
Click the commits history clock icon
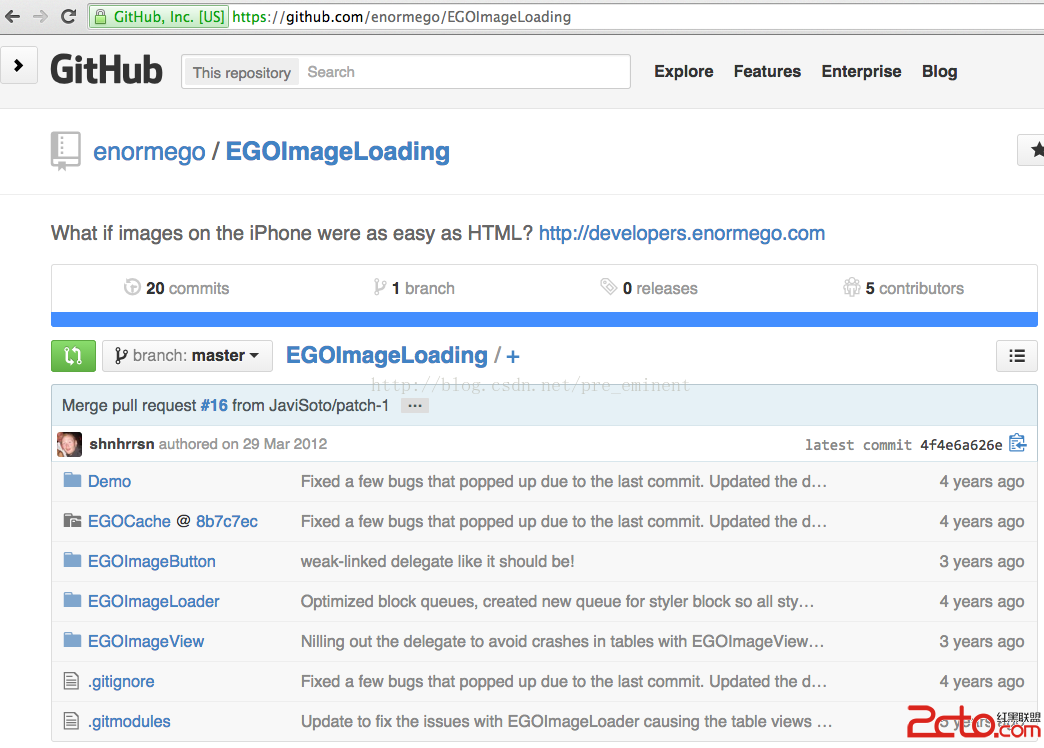[132, 287]
